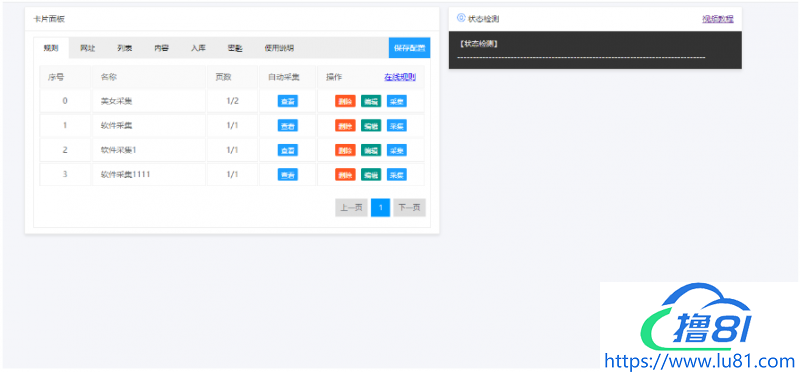Click the 保存配置 button

[409, 47]
